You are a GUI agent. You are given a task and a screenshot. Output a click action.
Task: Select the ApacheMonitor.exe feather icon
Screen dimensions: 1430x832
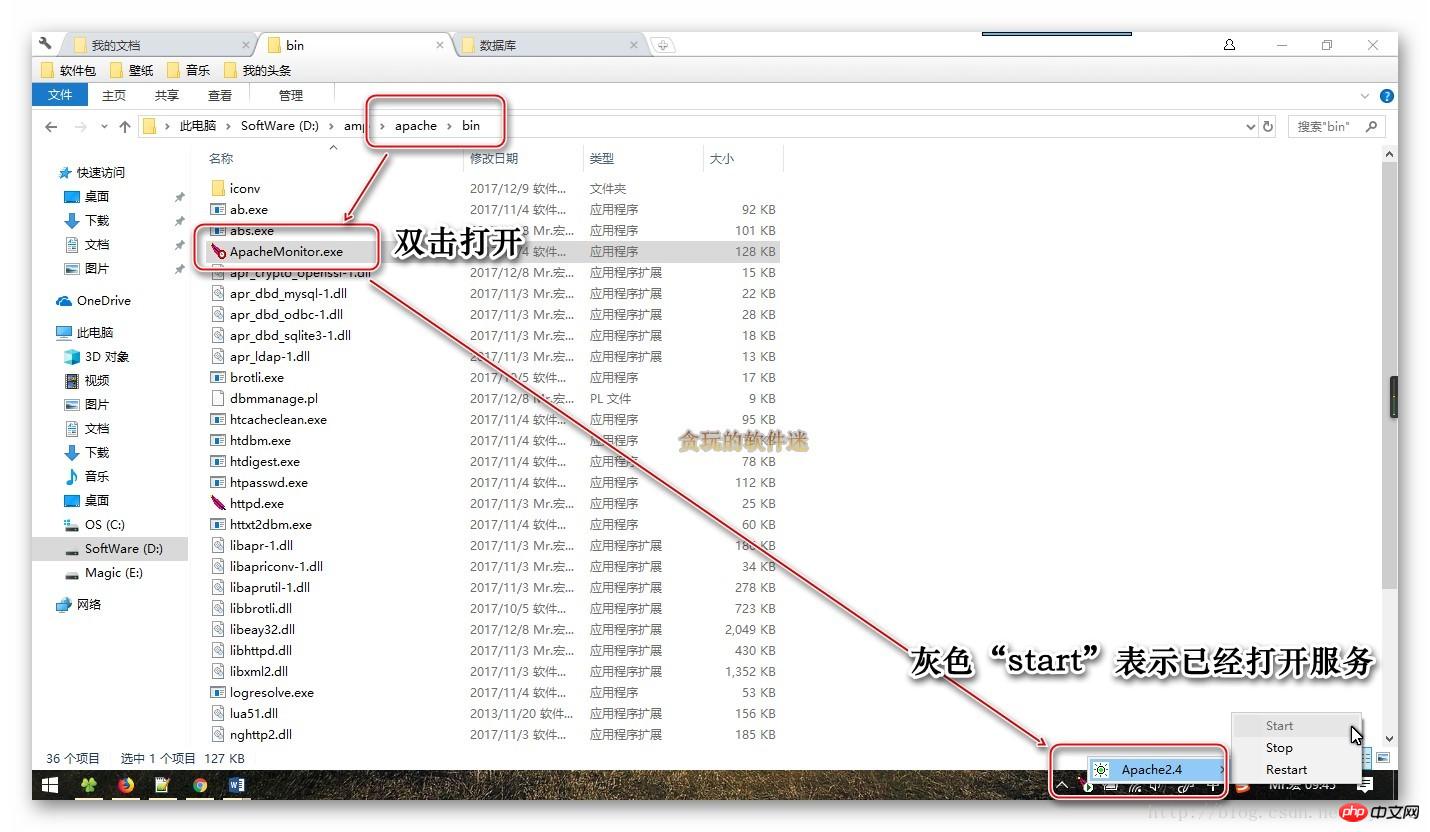[x=219, y=251]
